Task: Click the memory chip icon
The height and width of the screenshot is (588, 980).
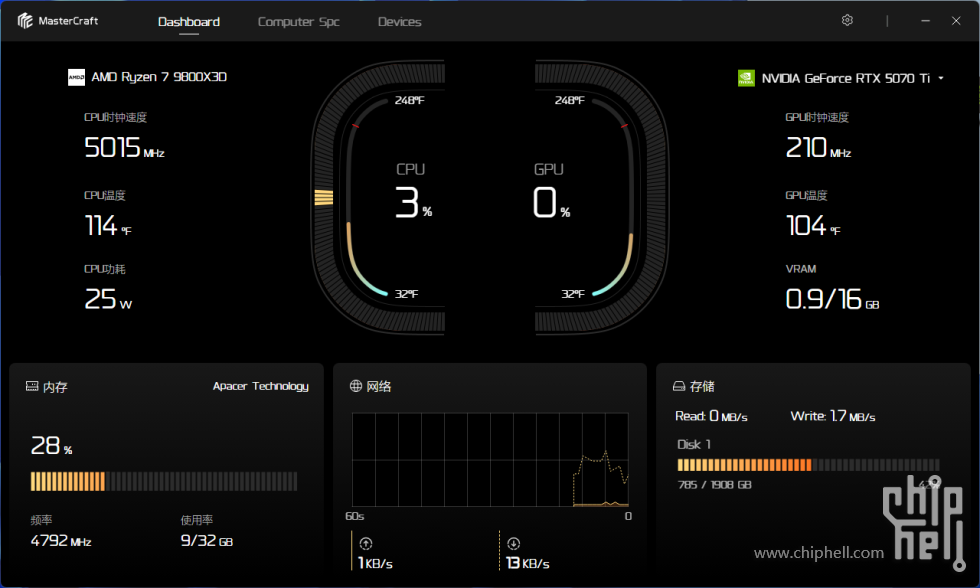Action: (31, 387)
